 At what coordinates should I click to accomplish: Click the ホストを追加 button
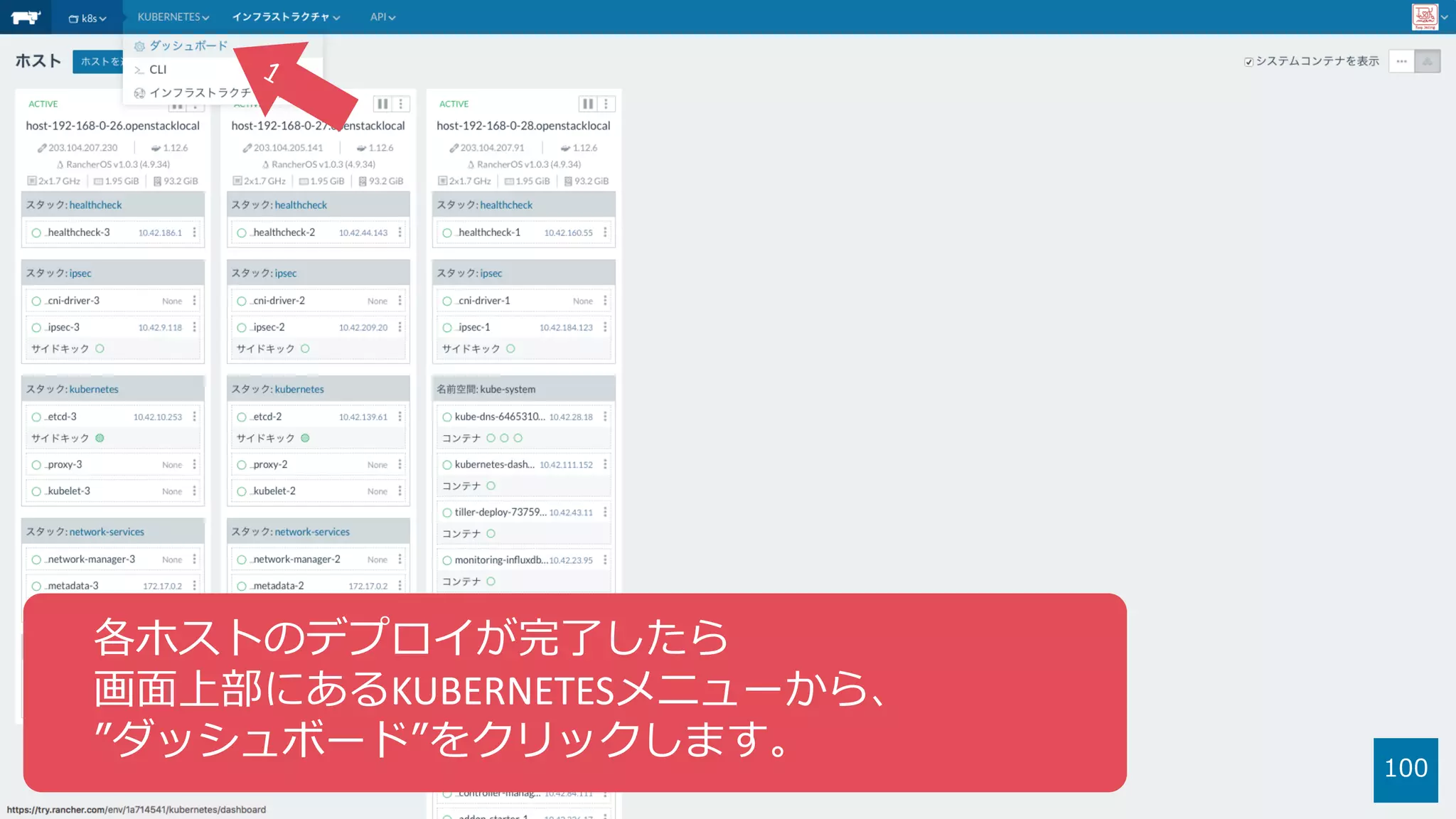[98, 62]
